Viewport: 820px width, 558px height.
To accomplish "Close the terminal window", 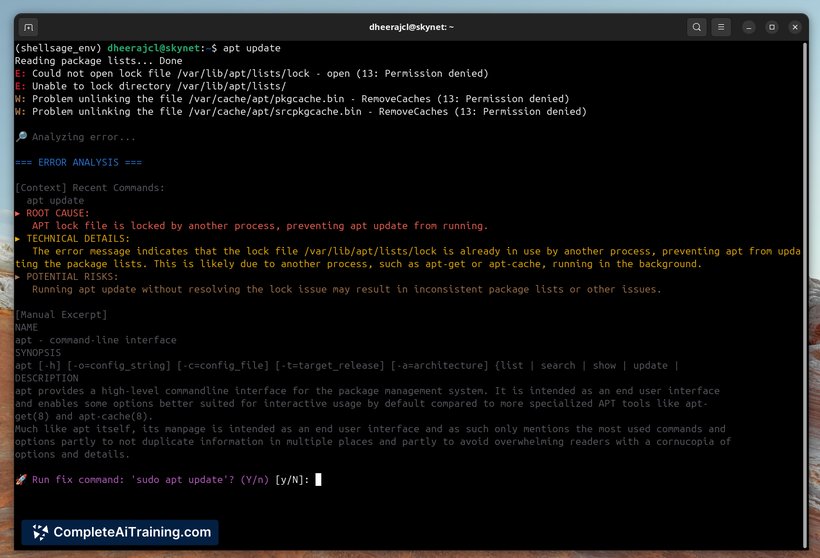I will 795,27.
